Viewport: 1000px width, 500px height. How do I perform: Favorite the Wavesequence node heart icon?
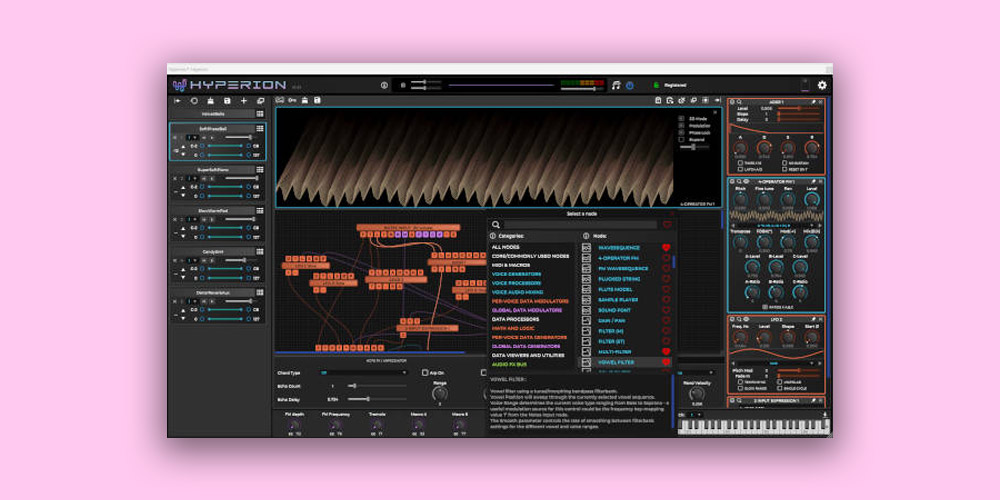[666, 247]
